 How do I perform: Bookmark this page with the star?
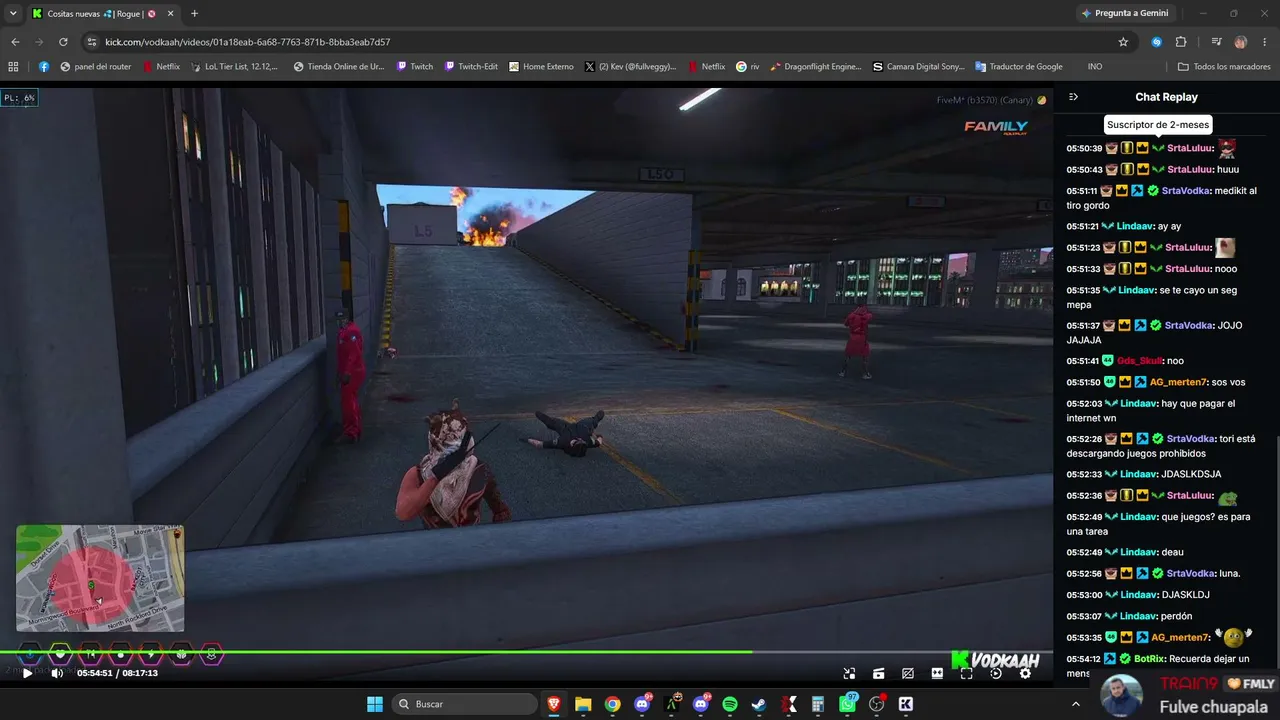click(x=1123, y=42)
